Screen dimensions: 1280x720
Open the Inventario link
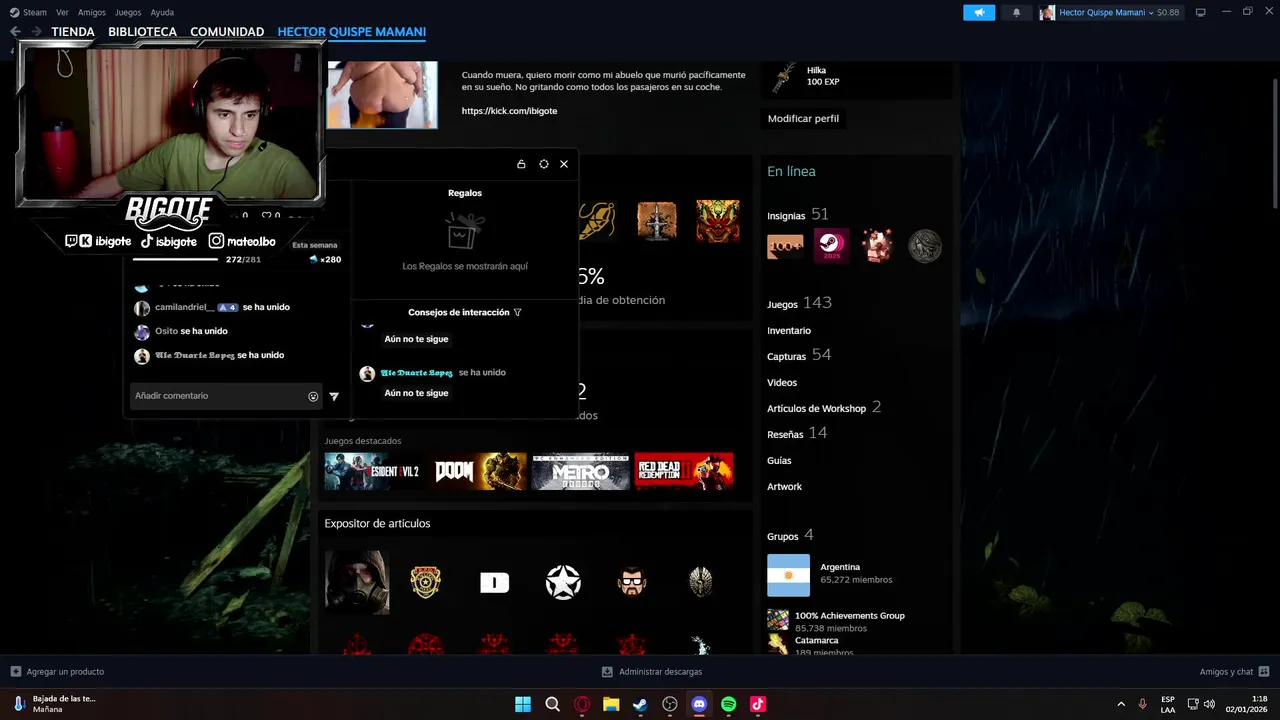click(789, 331)
